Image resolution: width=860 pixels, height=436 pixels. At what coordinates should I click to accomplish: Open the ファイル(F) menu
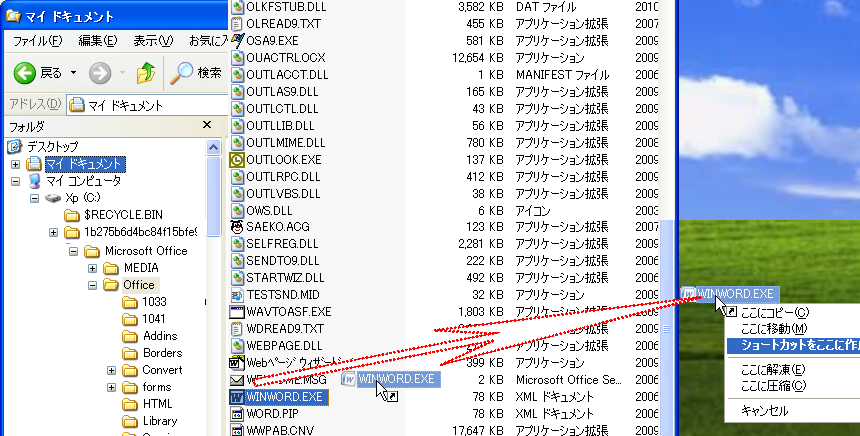click(37, 41)
